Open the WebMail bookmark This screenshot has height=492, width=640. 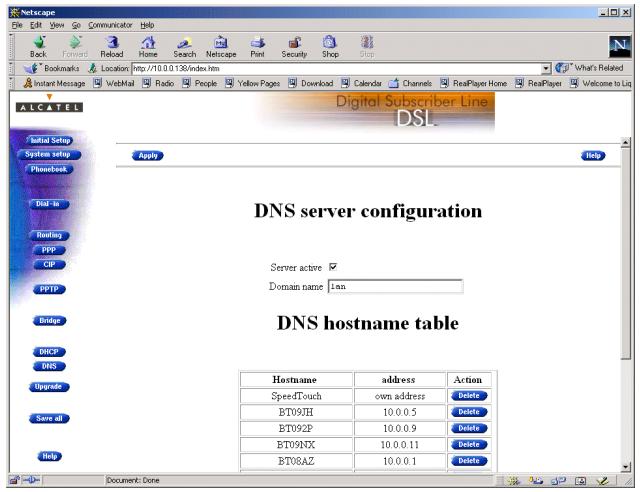(x=114, y=83)
